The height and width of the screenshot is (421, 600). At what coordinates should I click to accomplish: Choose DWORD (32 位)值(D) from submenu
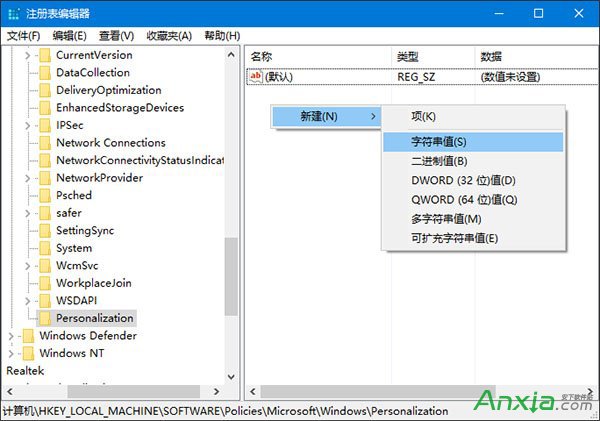click(x=473, y=180)
